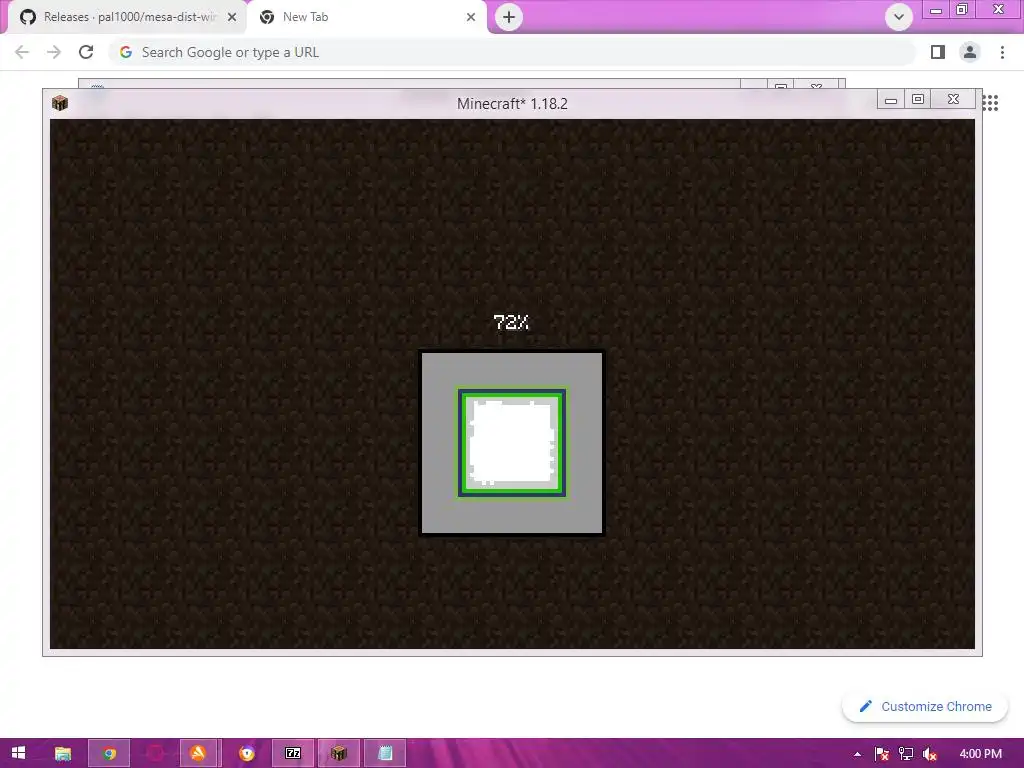The width and height of the screenshot is (1024, 768).
Task: Open the Action Center flag icon
Action: tap(882, 754)
